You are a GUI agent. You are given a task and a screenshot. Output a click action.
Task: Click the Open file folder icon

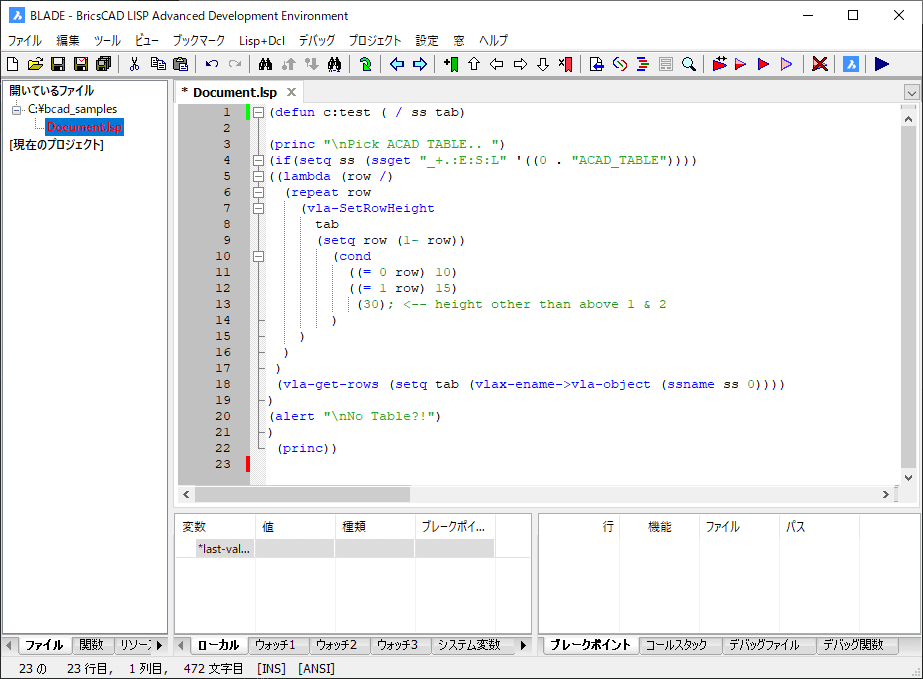click(x=35, y=64)
